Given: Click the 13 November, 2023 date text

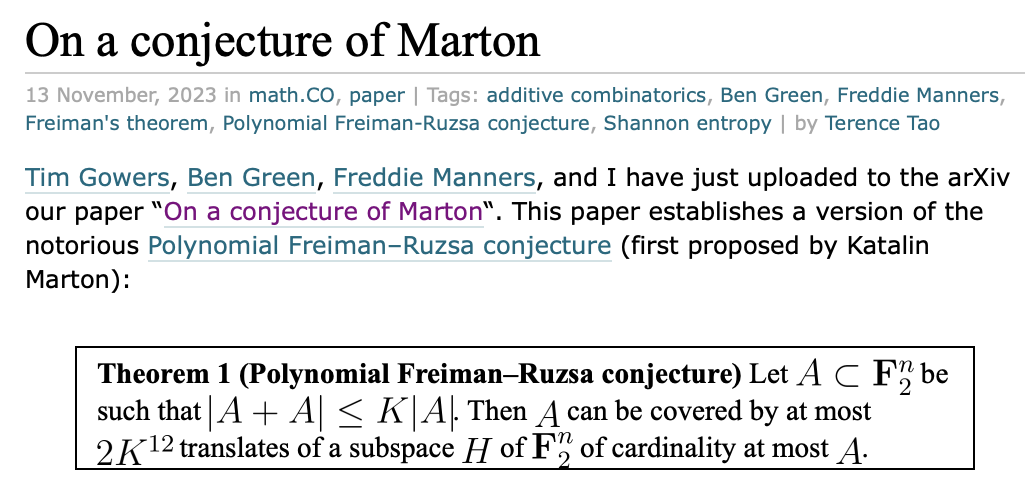Looking at the screenshot, I should 121,96.
